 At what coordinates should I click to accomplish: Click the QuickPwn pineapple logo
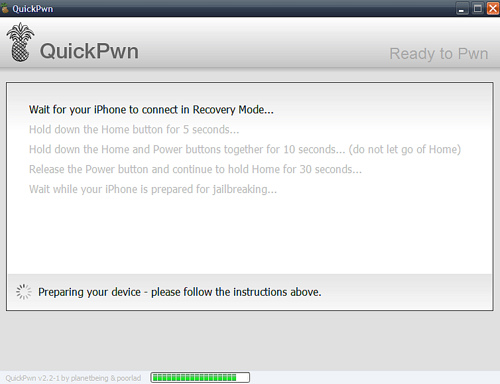pos(20,42)
